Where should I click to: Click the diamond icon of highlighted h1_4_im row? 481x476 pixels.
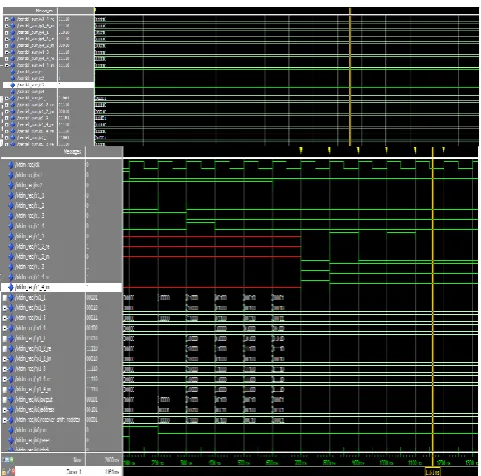(x=11, y=287)
